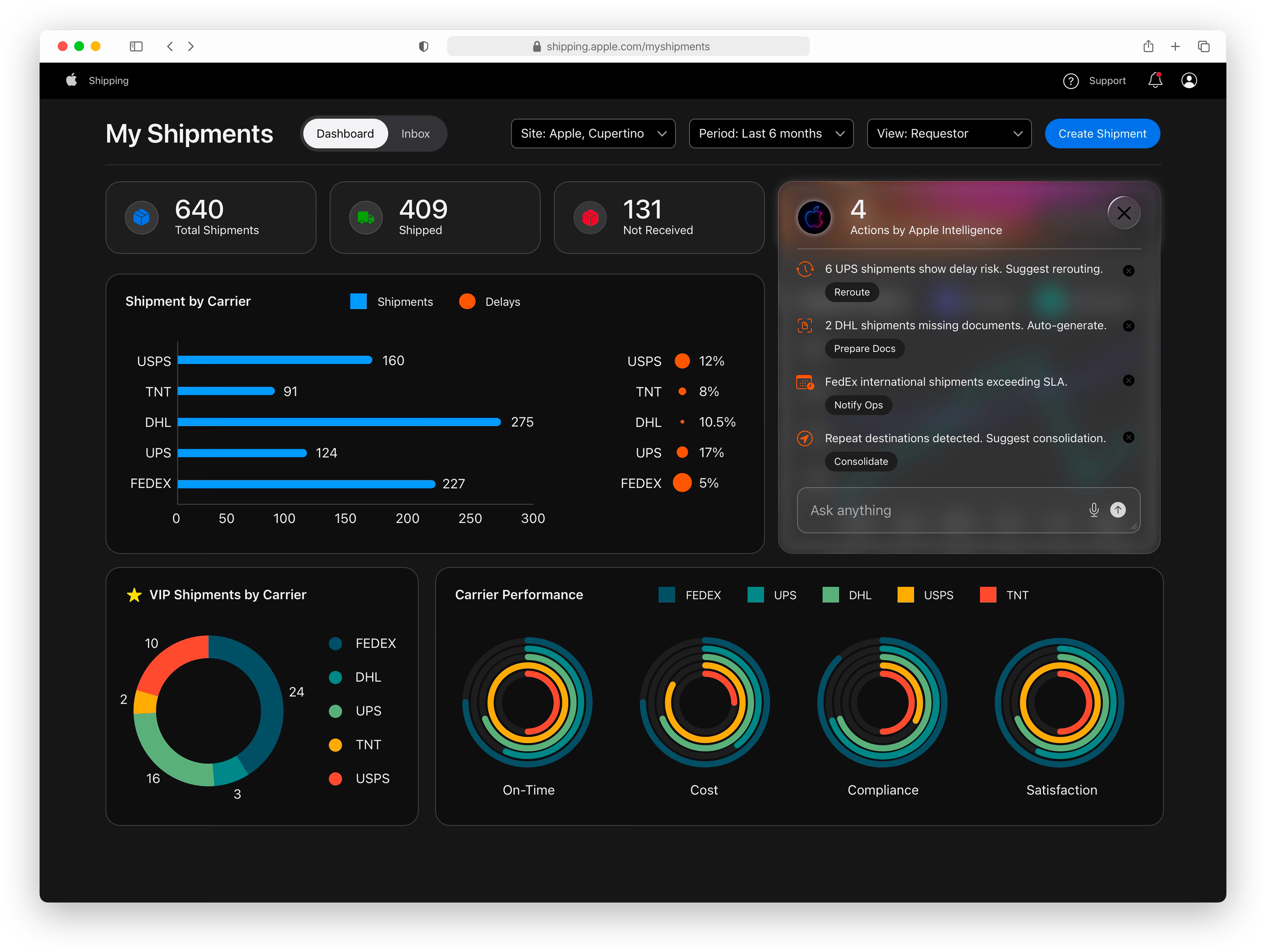Toggle the Delays legend in Shipment by Carrier
Image resolution: width=1266 pixels, height=952 pixels.
tap(468, 301)
